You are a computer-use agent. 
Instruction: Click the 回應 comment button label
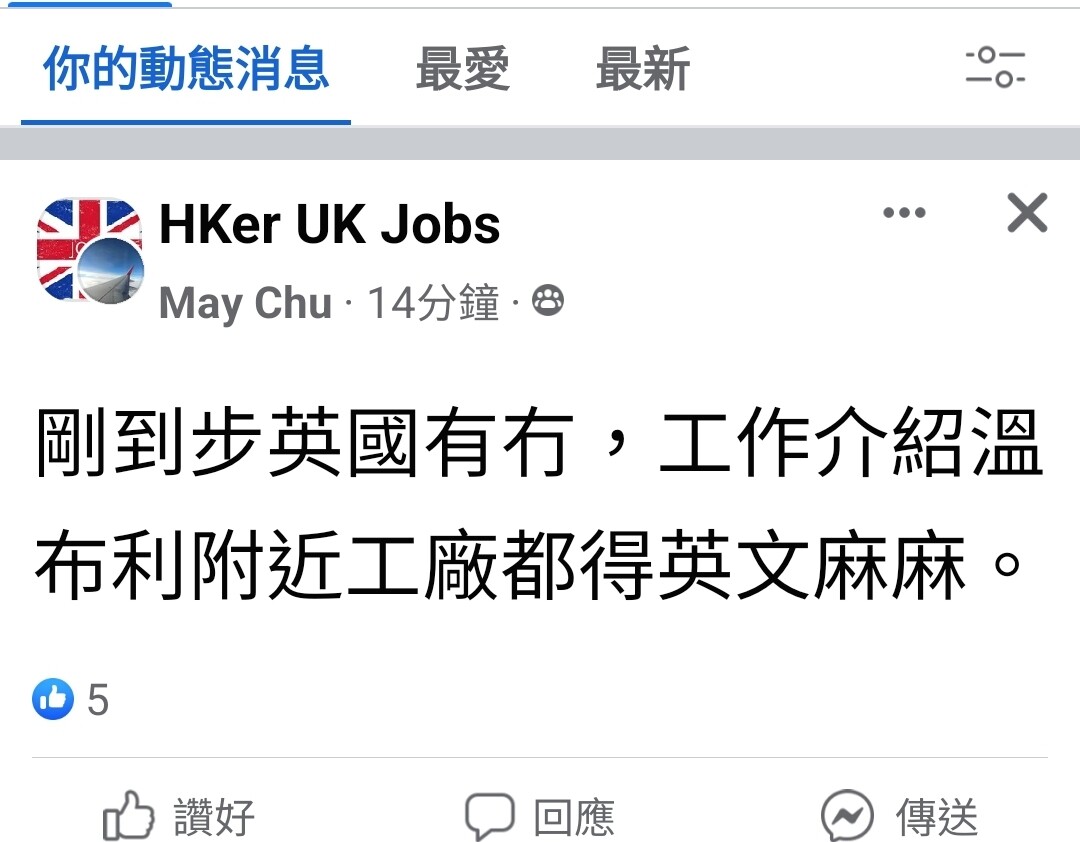(574, 817)
